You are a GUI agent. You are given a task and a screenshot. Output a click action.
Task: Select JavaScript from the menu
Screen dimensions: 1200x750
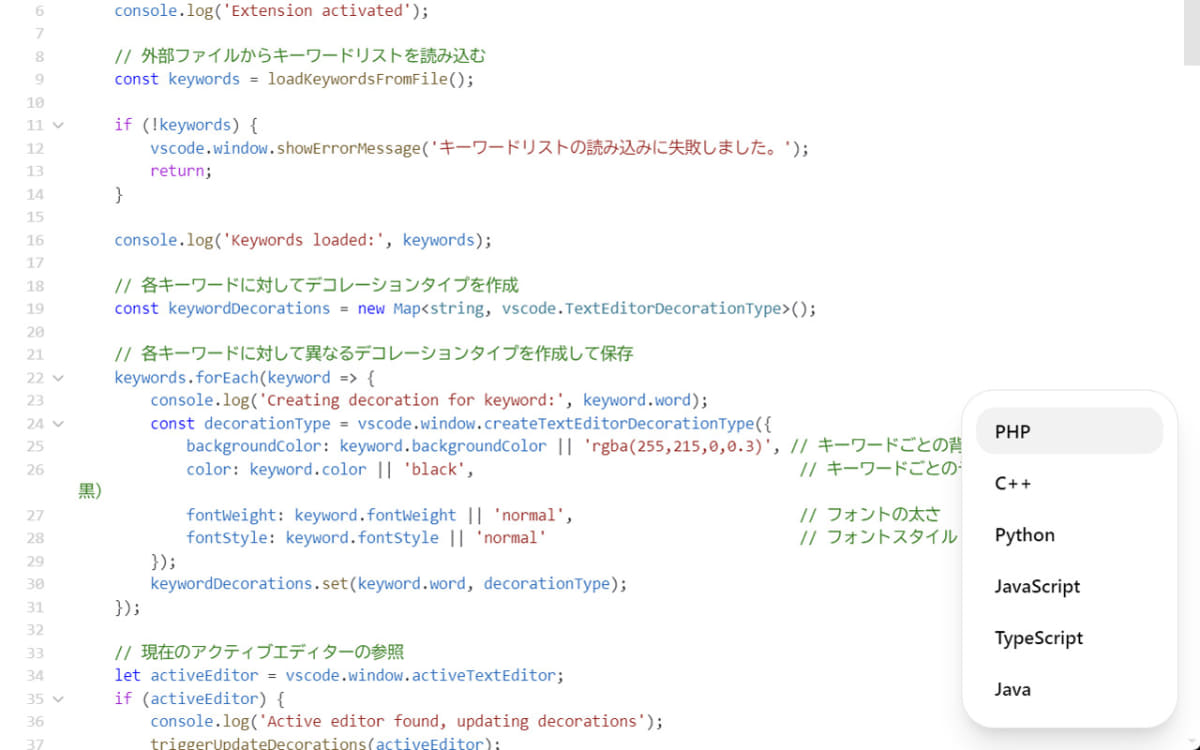tap(1037, 587)
